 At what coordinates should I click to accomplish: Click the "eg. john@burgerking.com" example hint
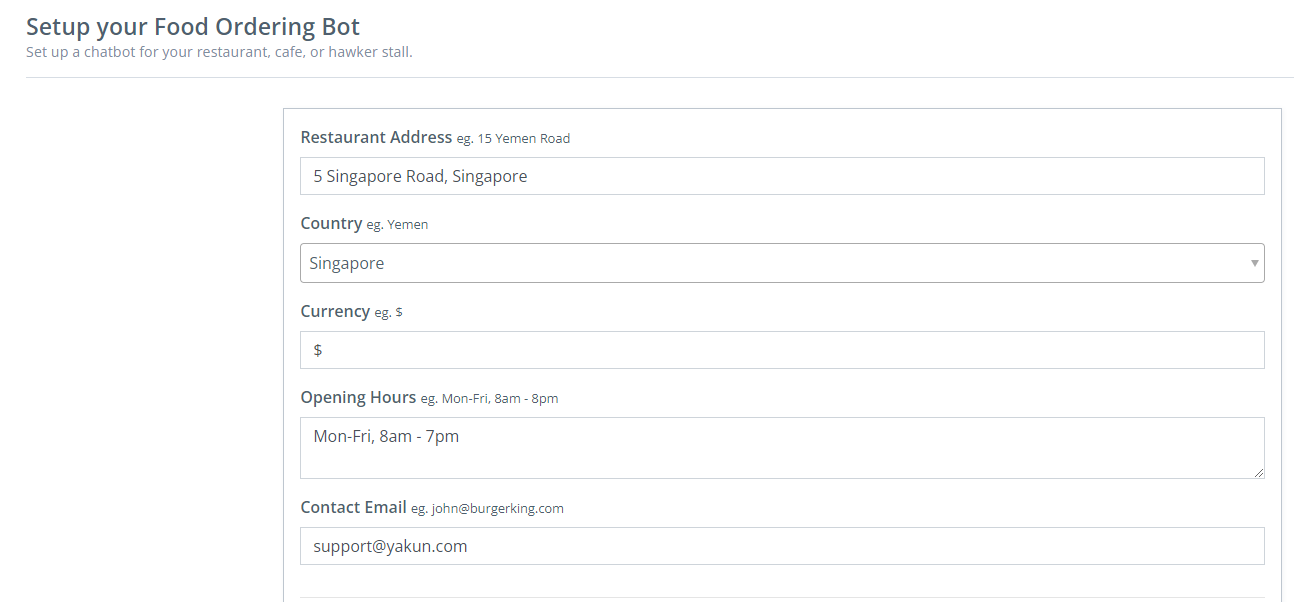(487, 509)
